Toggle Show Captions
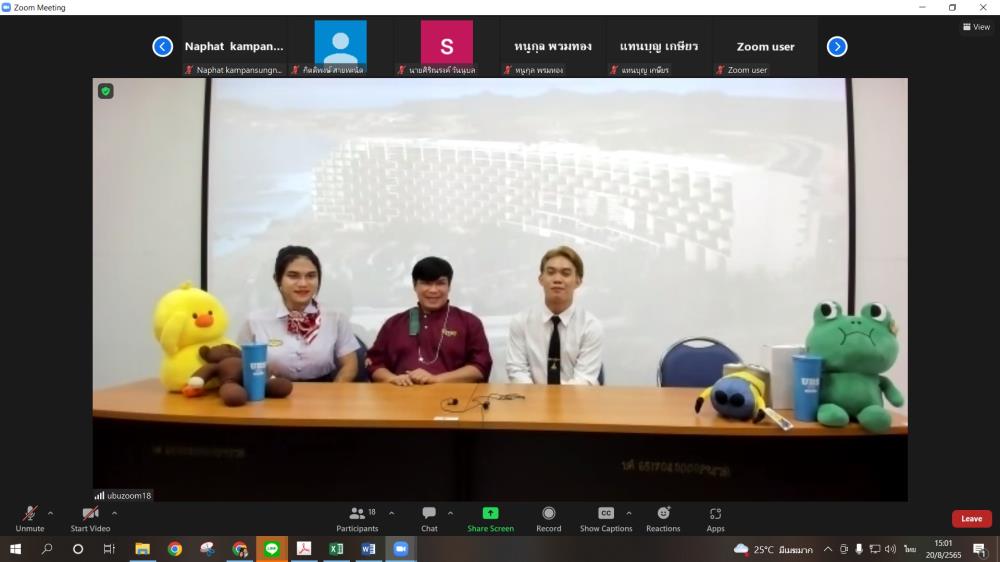The image size is (1000, 562). [606, 519]
